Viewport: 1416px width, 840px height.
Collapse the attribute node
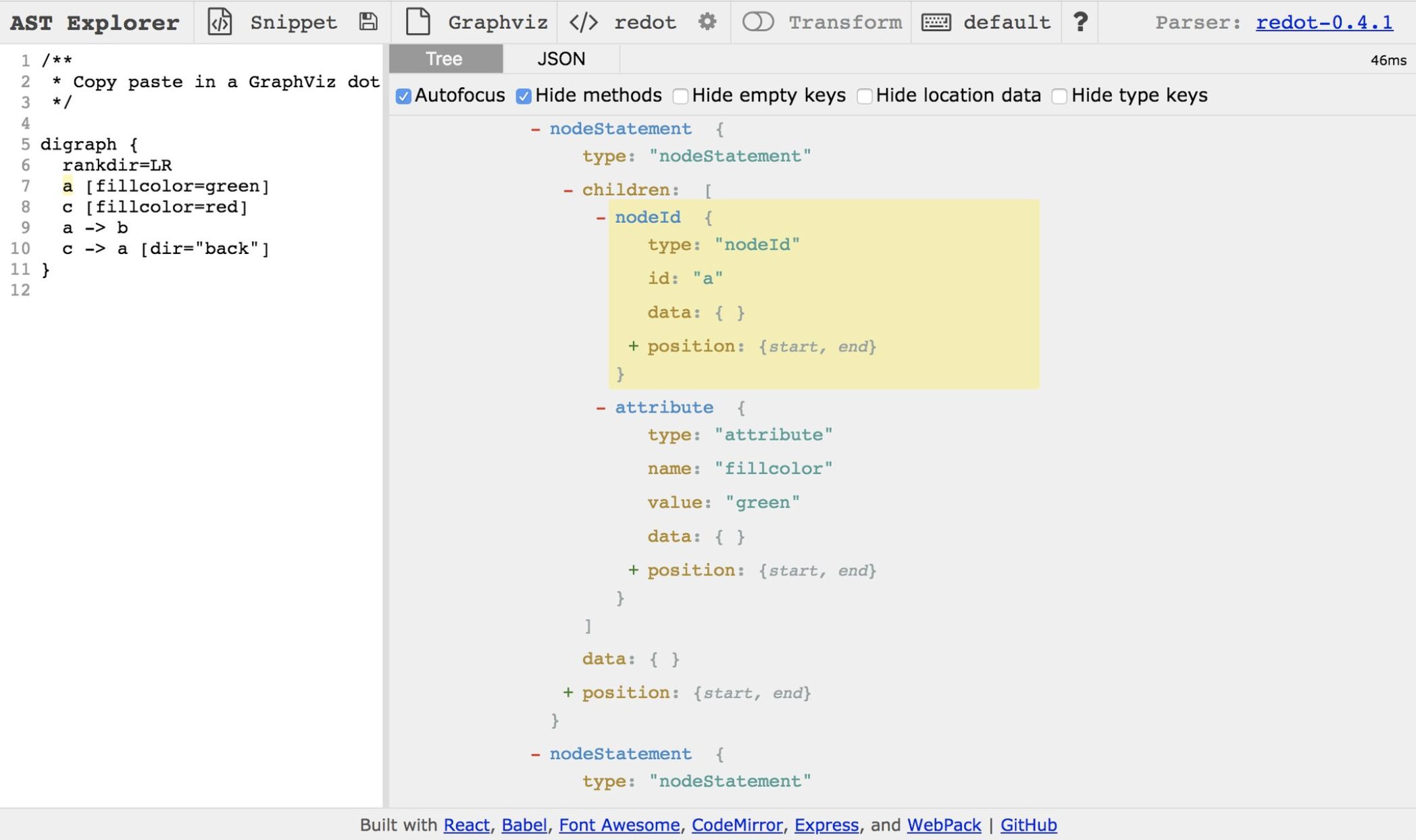point(601,408)
